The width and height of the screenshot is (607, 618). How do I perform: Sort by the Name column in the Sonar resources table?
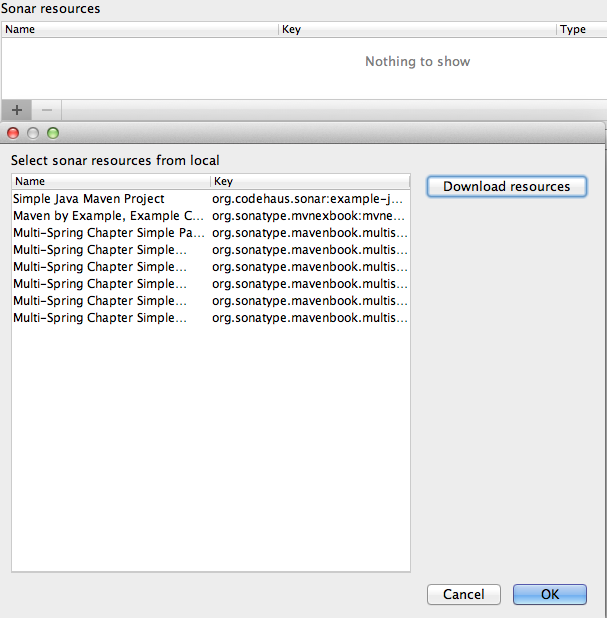click(x=140, y=29)
